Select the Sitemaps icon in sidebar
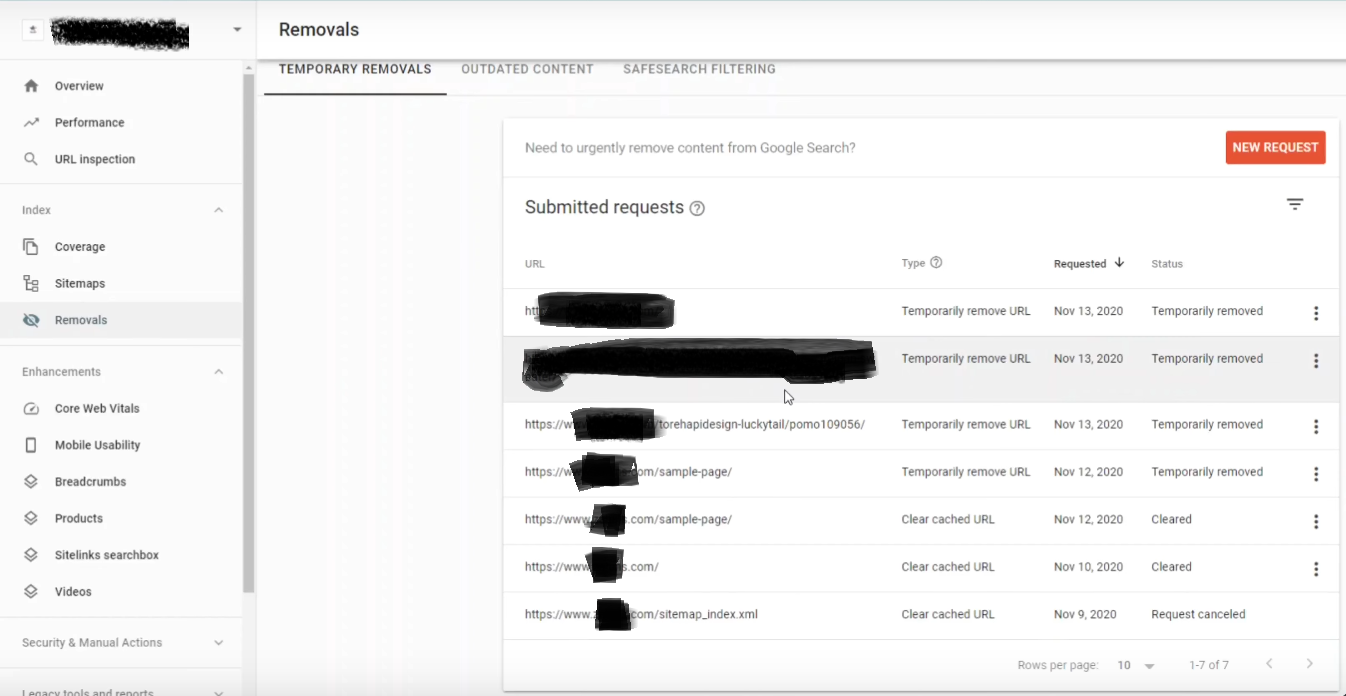Viewport: 1346px width, 696px height. tap(33, 283)
